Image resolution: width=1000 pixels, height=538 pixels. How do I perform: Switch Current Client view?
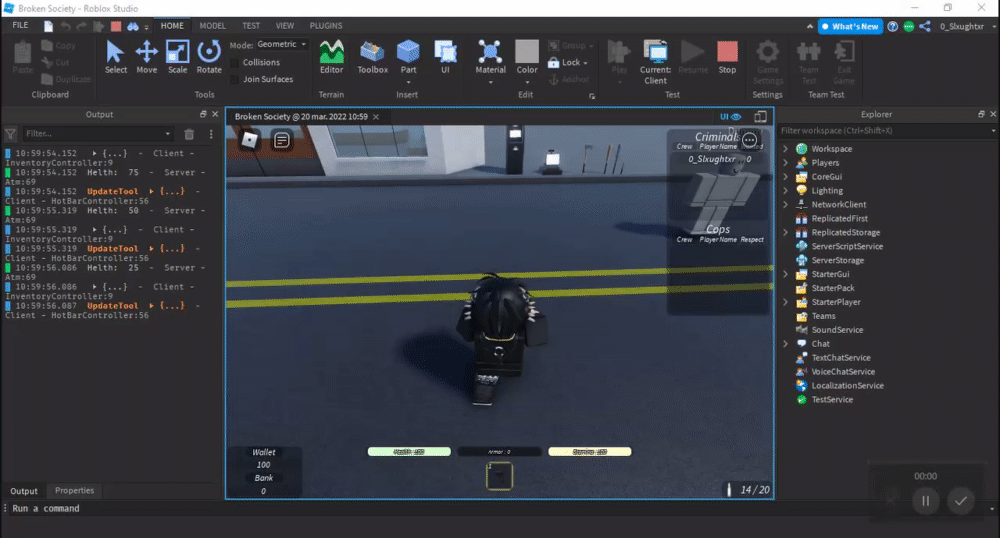pos(655,62)
